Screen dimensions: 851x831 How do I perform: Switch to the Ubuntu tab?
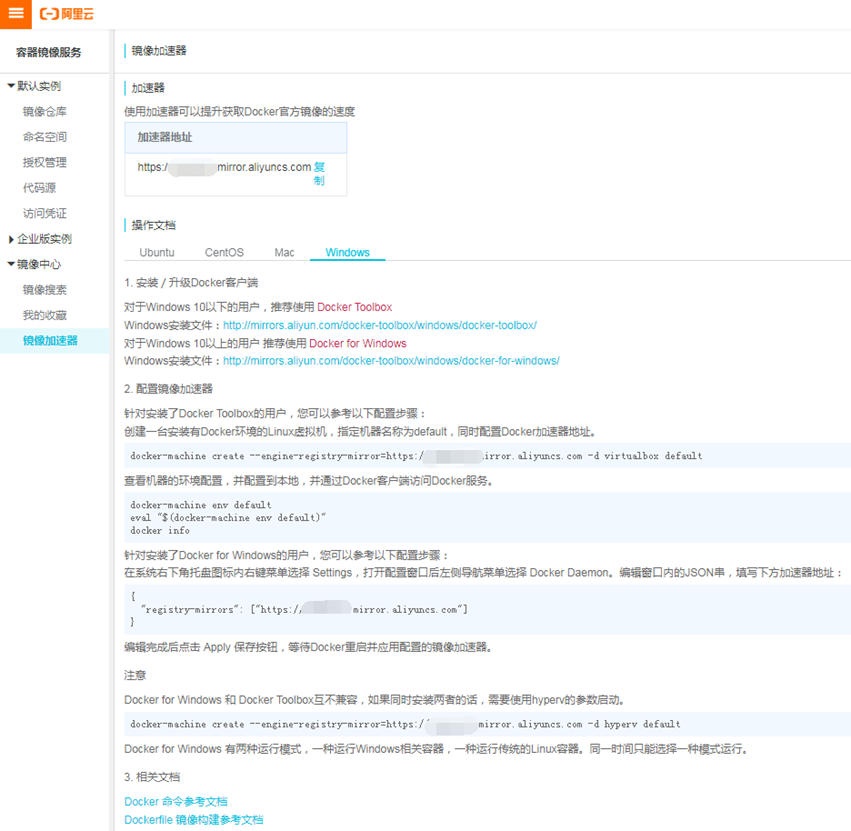[x=157, y=252]
